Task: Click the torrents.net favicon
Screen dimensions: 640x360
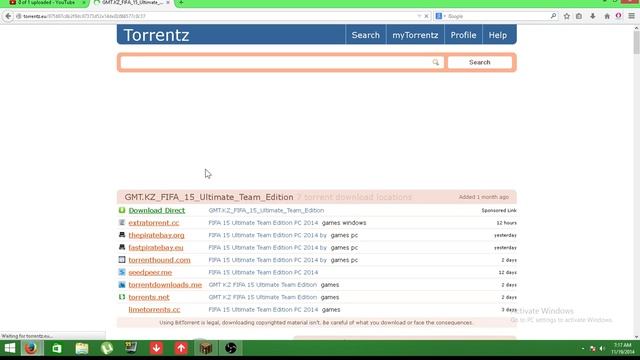Action: (122, 297)
